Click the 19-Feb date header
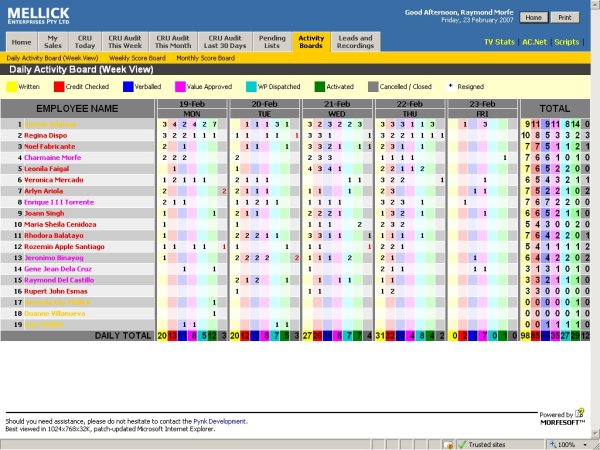Viewport: 600px width, 450px height. [192, 104]
